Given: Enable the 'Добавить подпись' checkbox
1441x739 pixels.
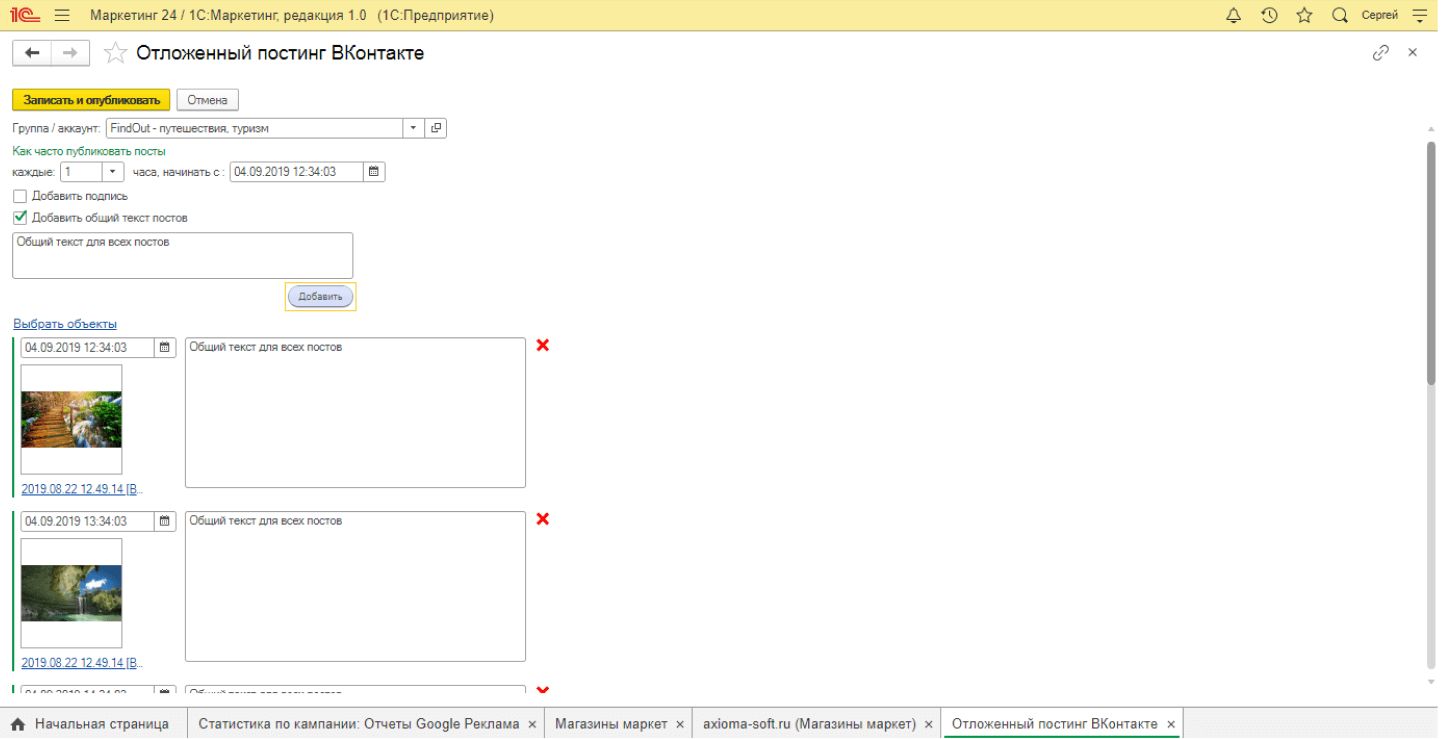Looking at the screenshot, I should 20,196.
